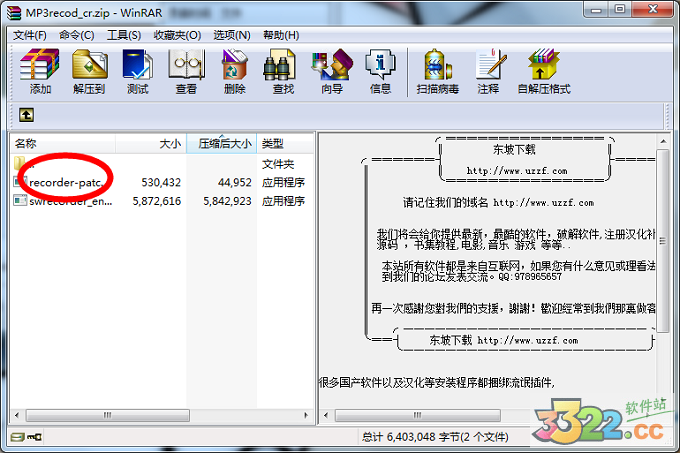Open the 帮助(H) menu

(281, 35)
